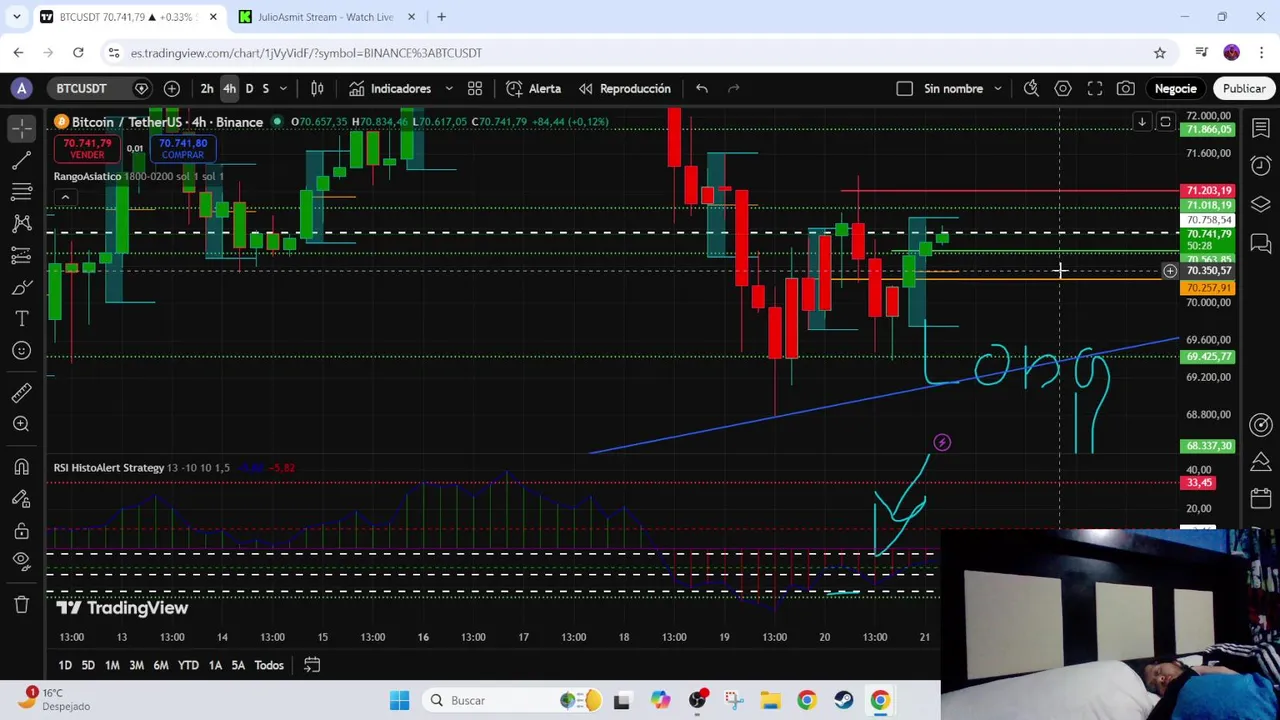Select the Todos date range
The width and height of the screenshot is (1280, 720).
click(x=269, y=665)
